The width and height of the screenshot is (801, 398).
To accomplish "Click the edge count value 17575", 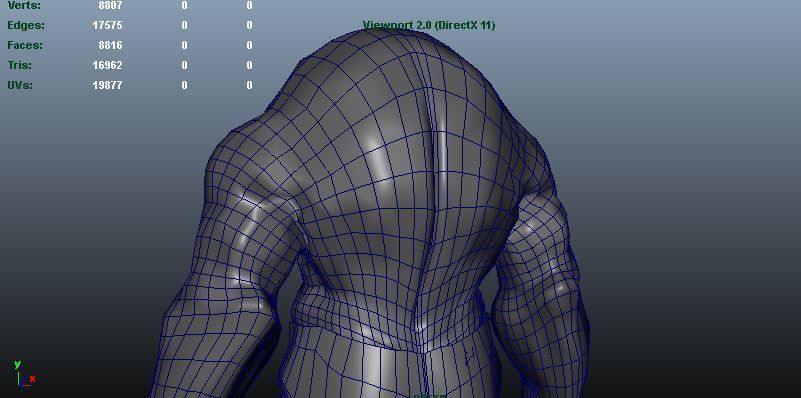I will [x=107, y=25].
